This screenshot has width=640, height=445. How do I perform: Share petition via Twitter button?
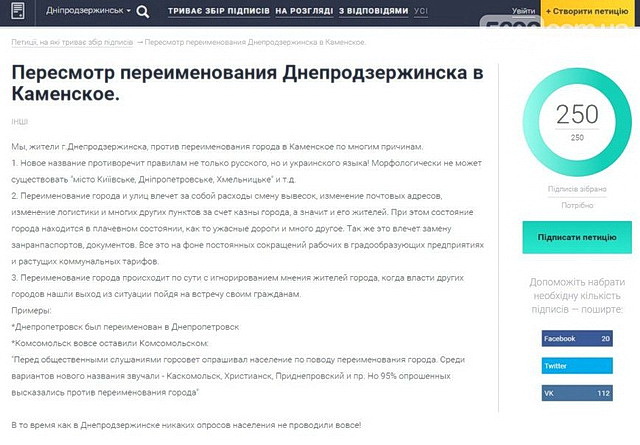[x=577, y=366]
